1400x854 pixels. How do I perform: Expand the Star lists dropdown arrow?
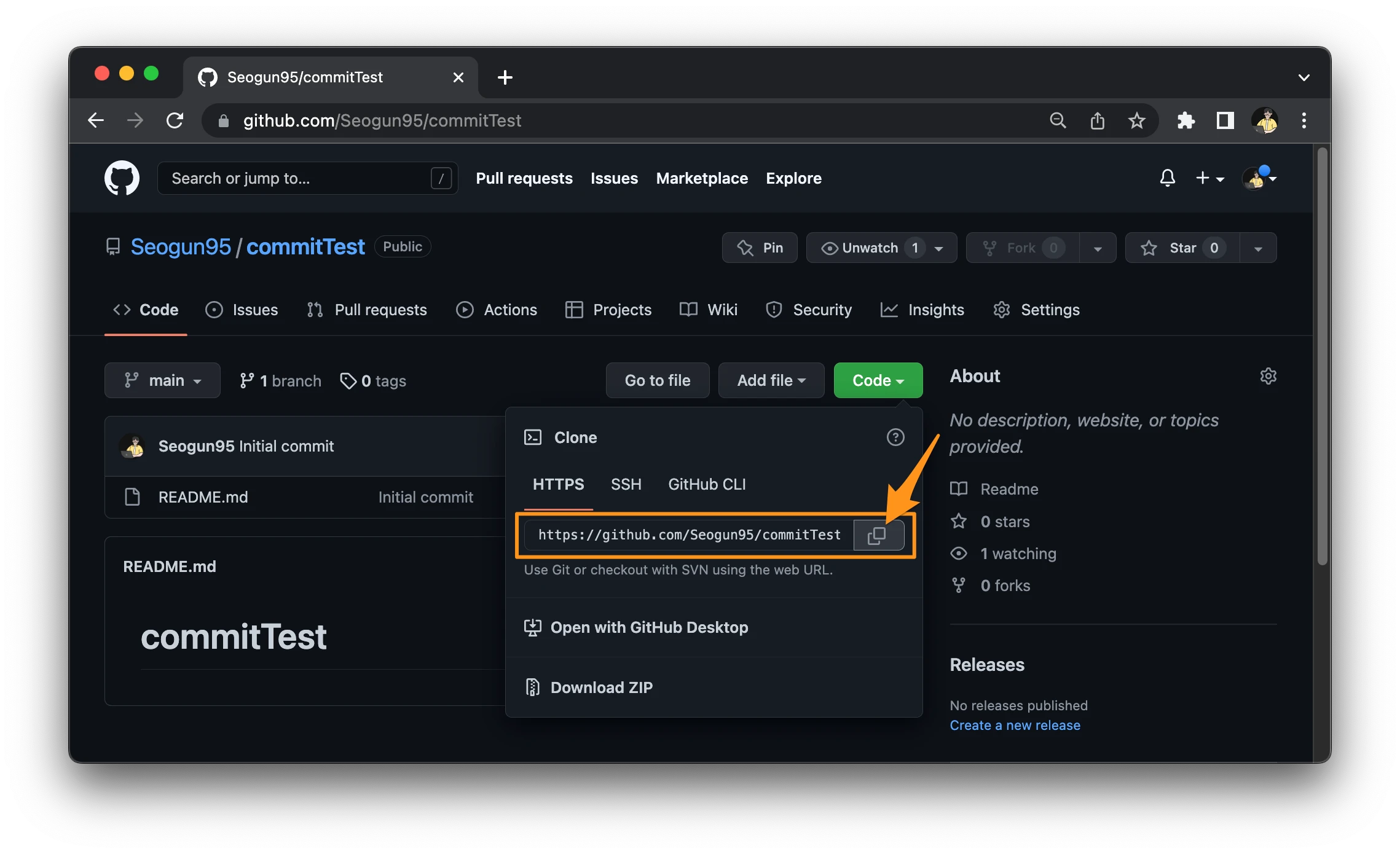[x=1258, y=248]
